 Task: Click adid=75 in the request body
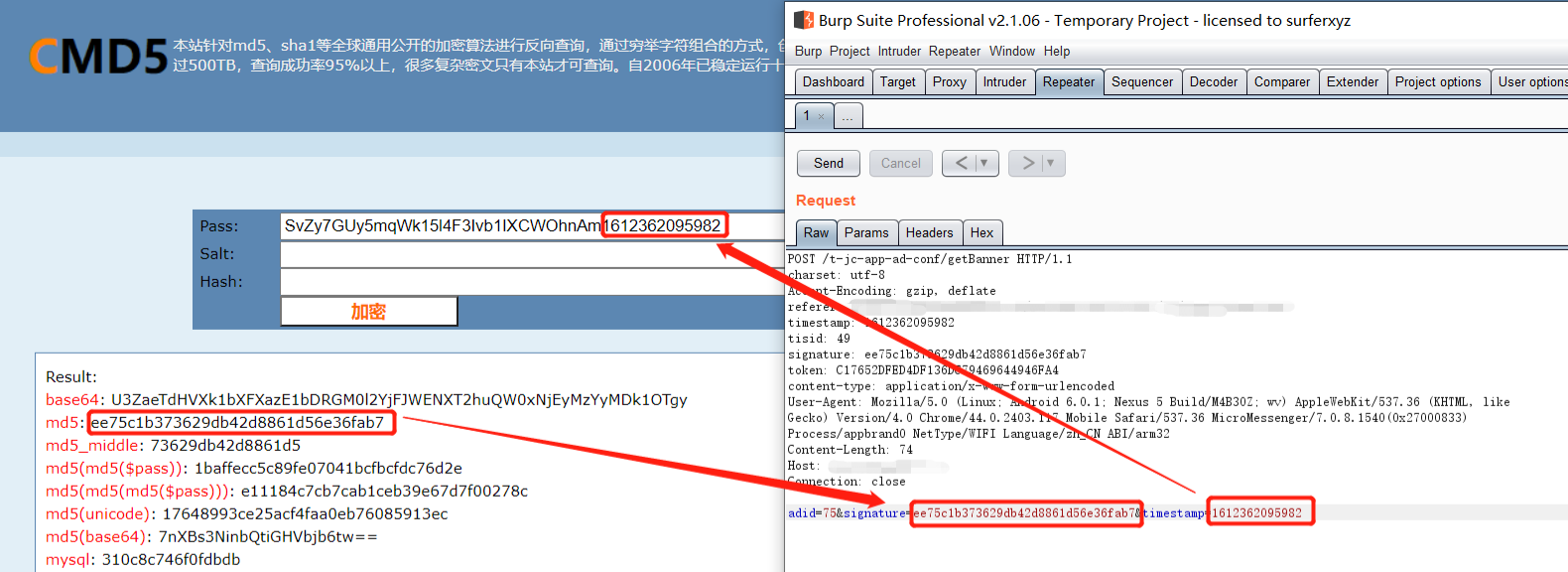812,513
